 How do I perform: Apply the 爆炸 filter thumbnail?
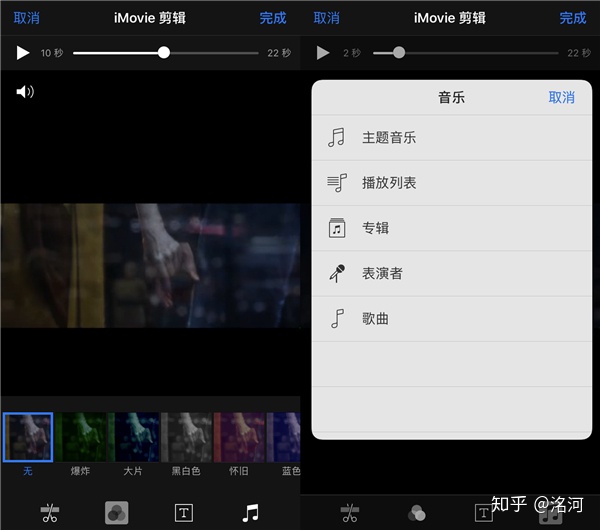click(x=81, y=437)
